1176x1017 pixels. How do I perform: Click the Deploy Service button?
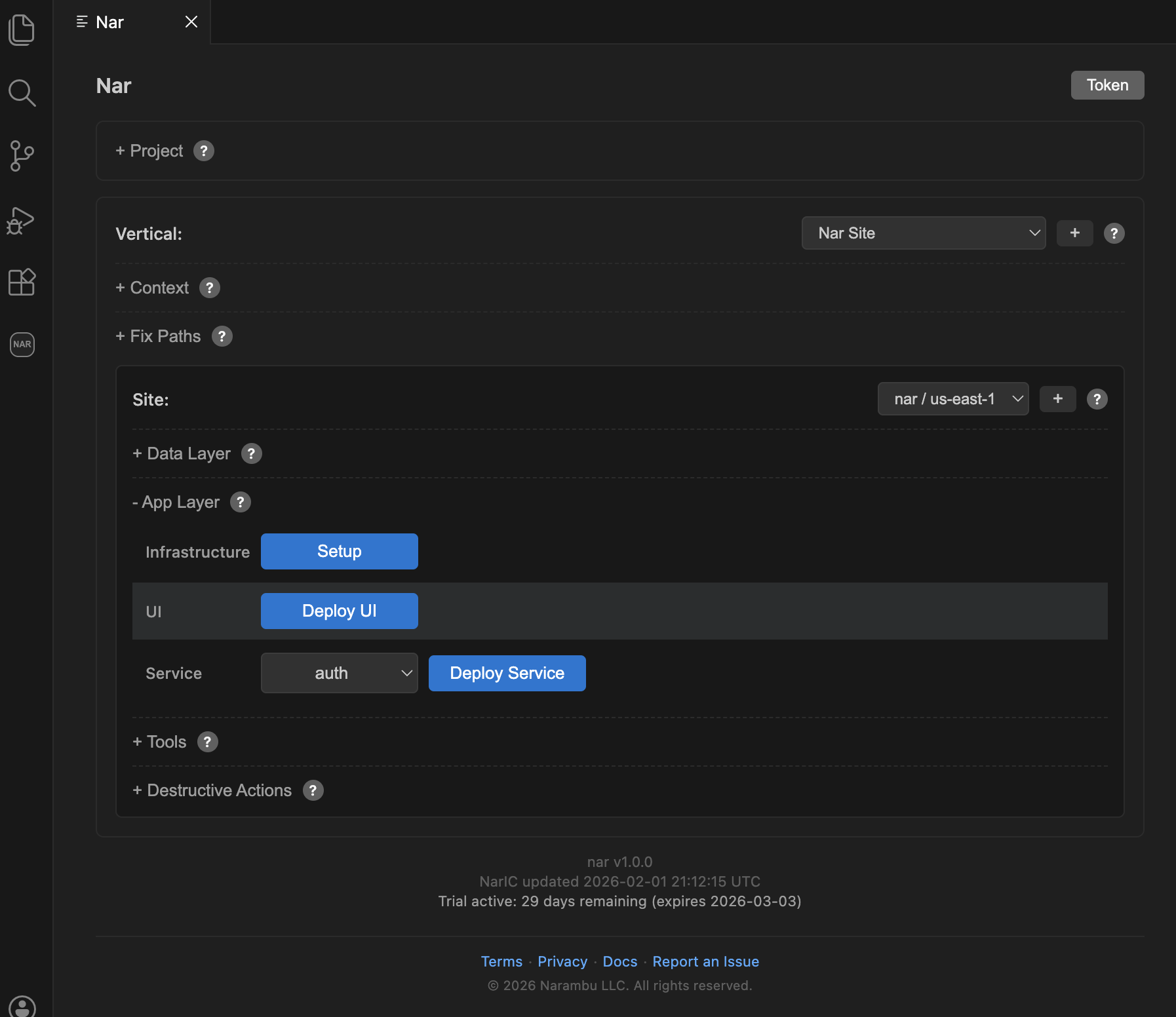point(506,672)
